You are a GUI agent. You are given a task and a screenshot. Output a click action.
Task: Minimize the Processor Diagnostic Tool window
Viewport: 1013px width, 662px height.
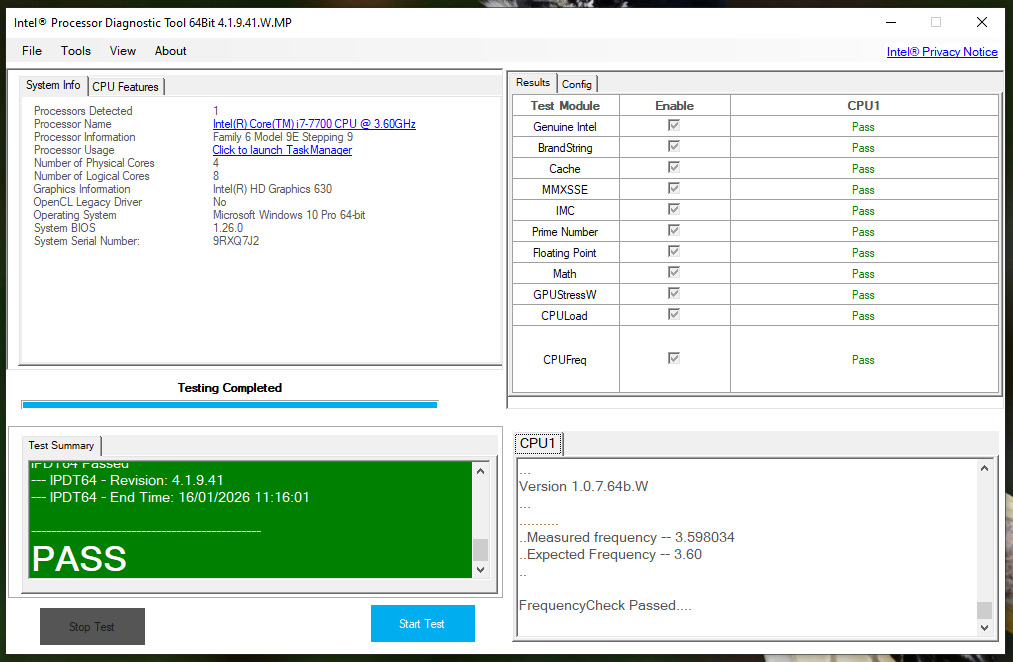click(x=891, y=22)
